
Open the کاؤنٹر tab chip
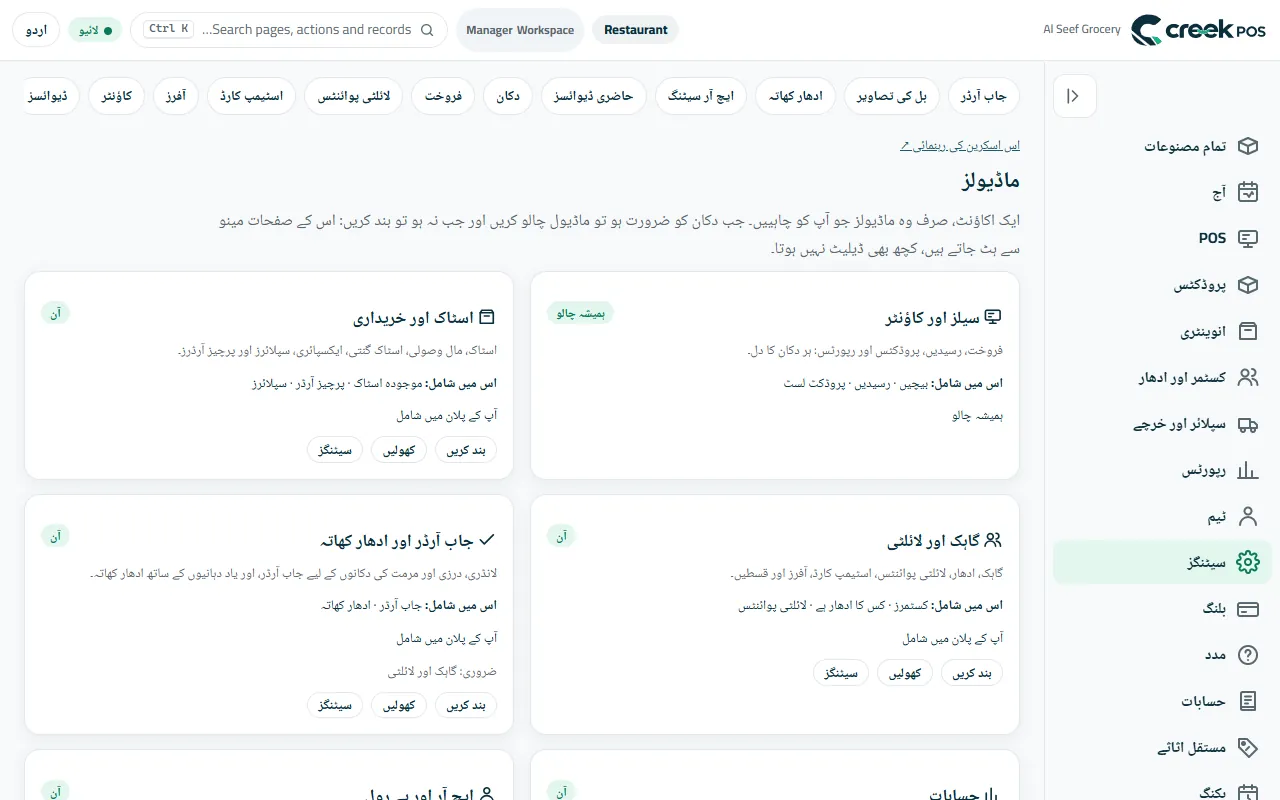[117, 96]
